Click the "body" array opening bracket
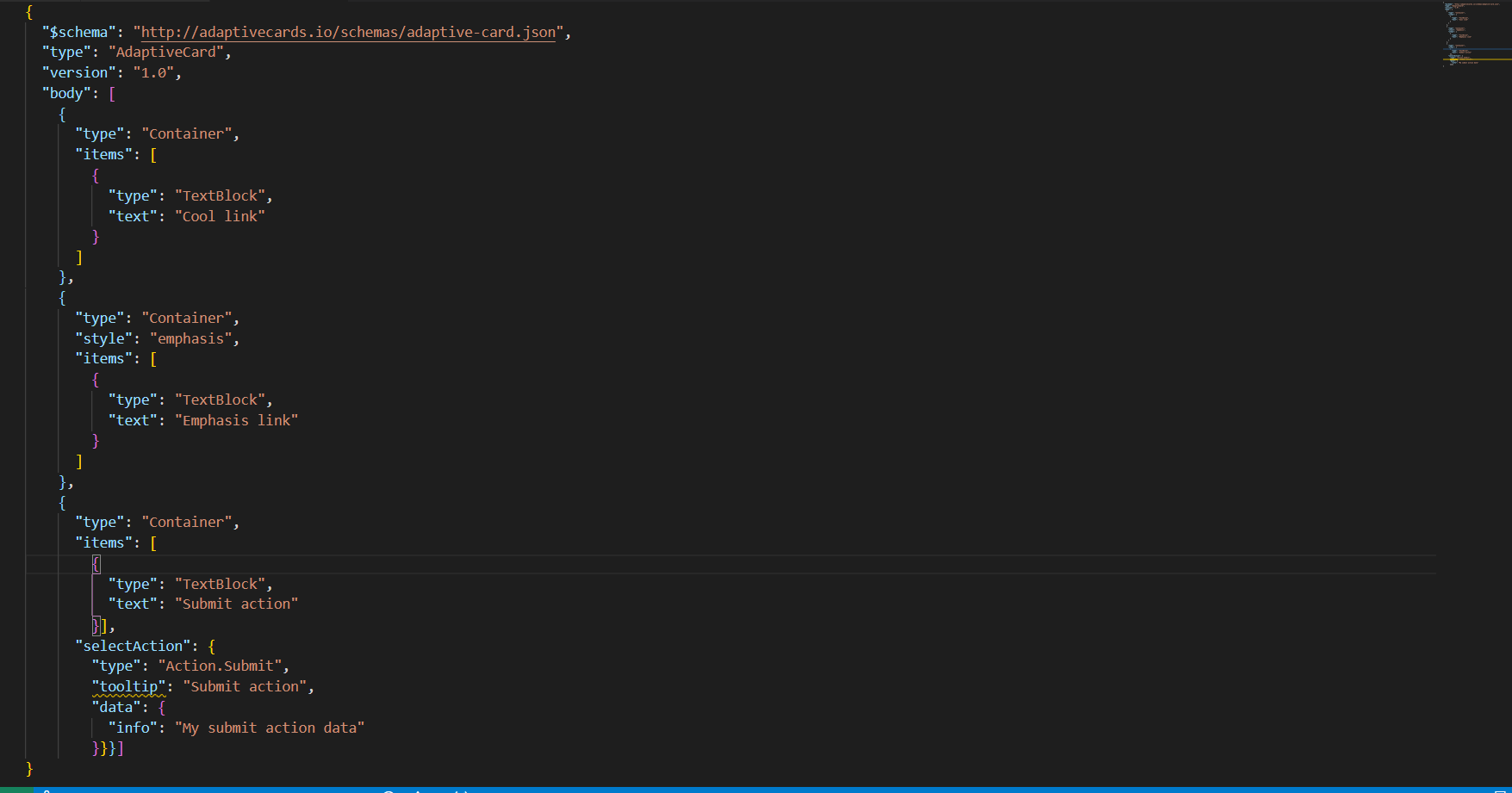The image size is (1512, 793). coord(112,93)
